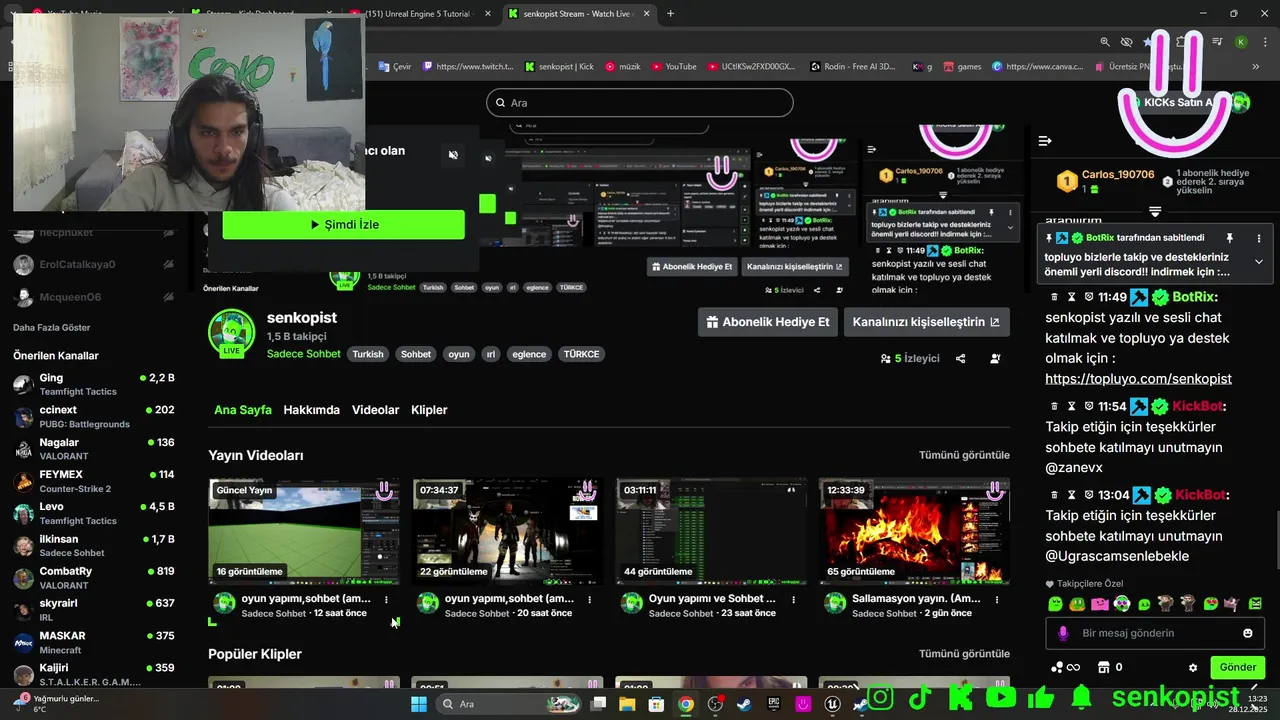The image size is (1280, 720).
Task: Select the pink flag emote
Action: [1099, 603]
